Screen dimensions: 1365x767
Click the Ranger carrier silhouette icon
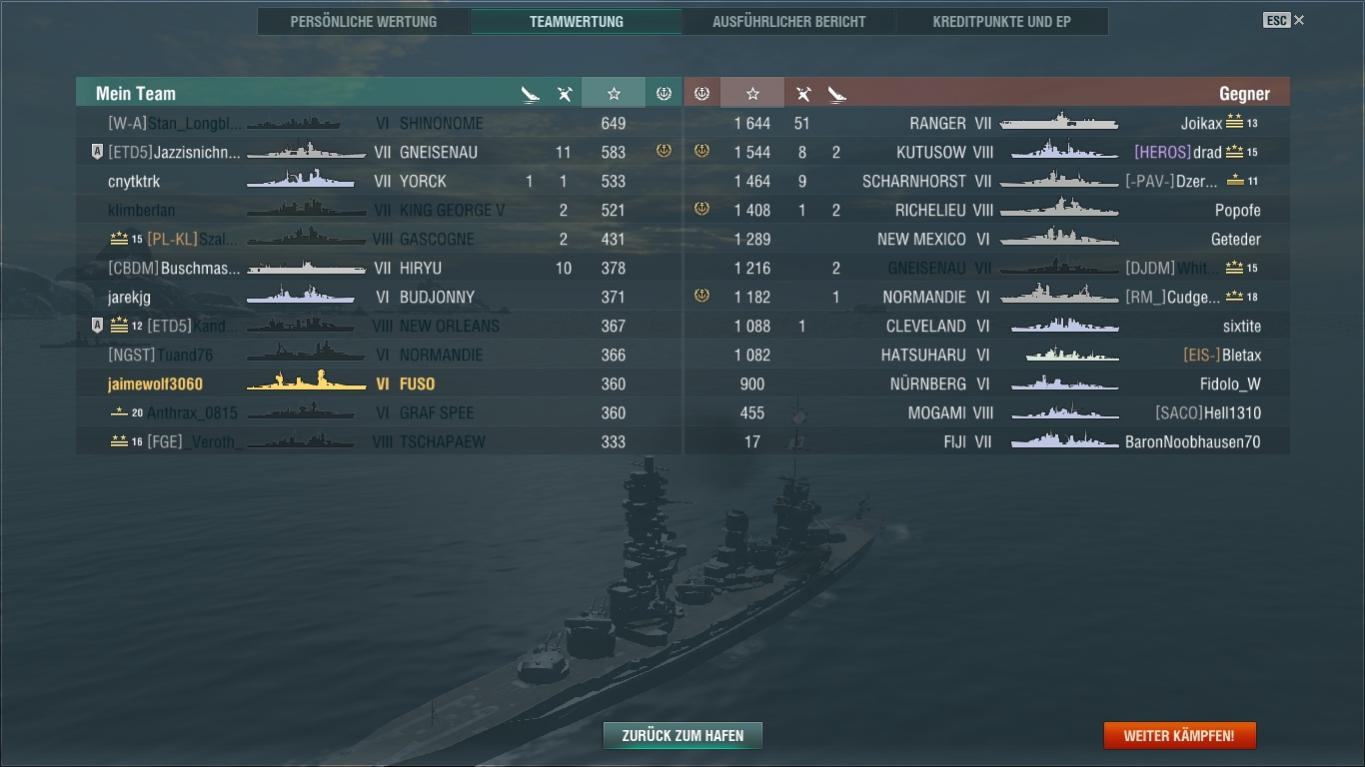click(x=1058, y=122)
